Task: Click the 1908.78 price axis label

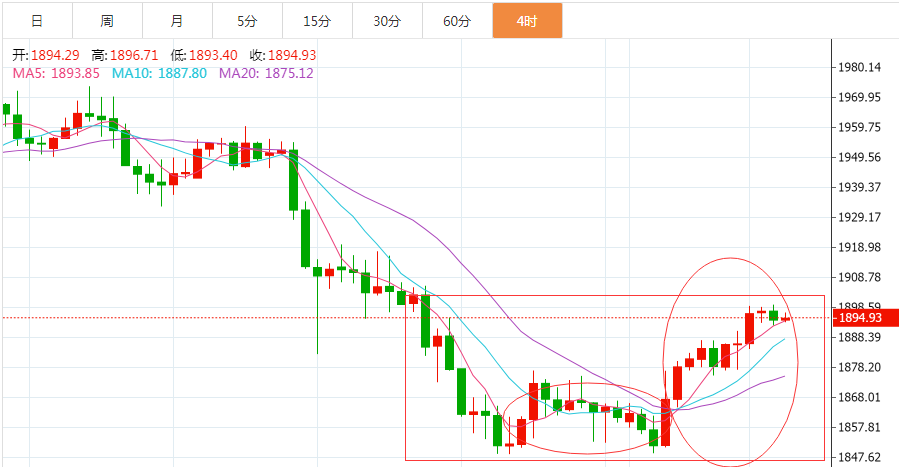Action: coord(859,277)
